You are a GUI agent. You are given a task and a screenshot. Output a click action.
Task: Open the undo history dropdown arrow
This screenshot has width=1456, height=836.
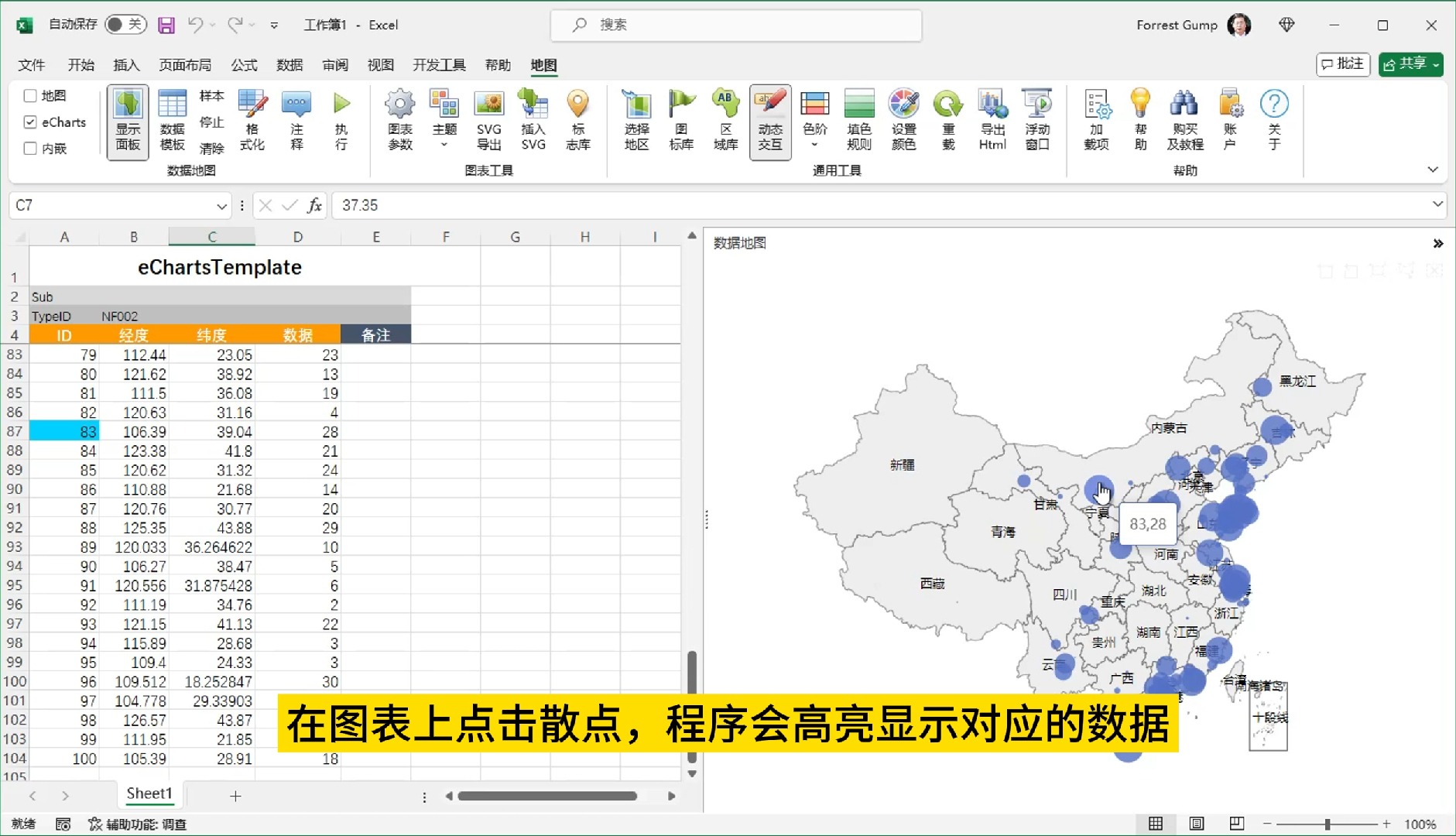click(x=213, y=25)
